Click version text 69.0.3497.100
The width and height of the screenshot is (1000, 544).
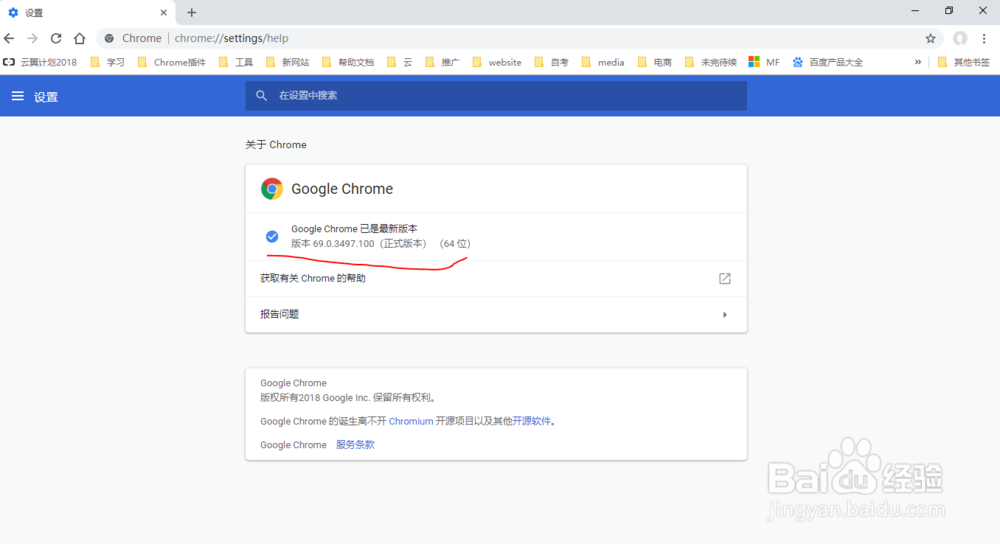(x=343, y=244)
